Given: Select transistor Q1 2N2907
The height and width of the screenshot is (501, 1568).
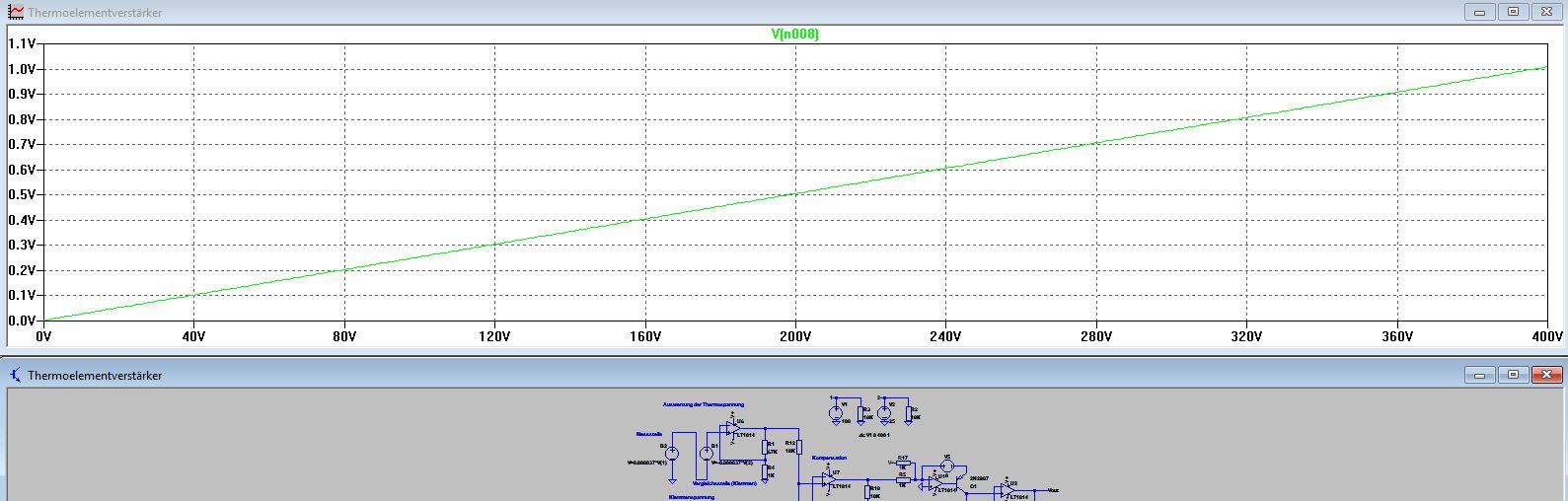Looking at the screenshot, I should coord(961,482).
